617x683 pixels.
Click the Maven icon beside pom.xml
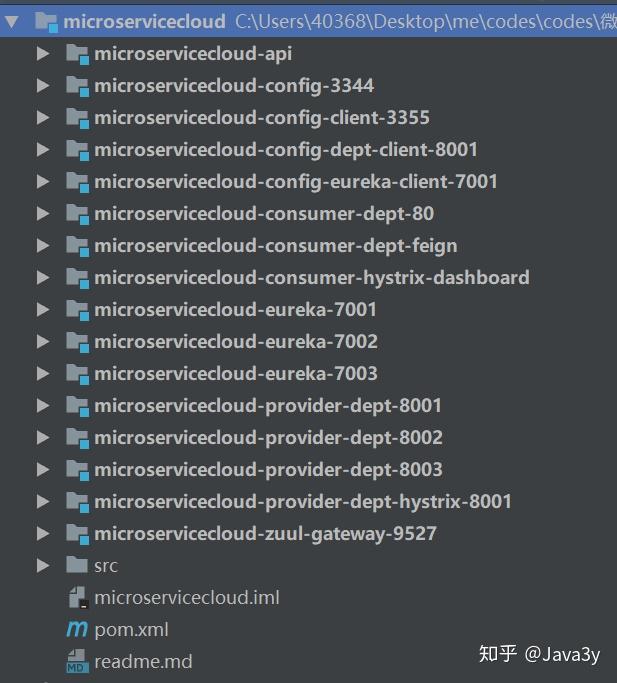tap(77, 629)
